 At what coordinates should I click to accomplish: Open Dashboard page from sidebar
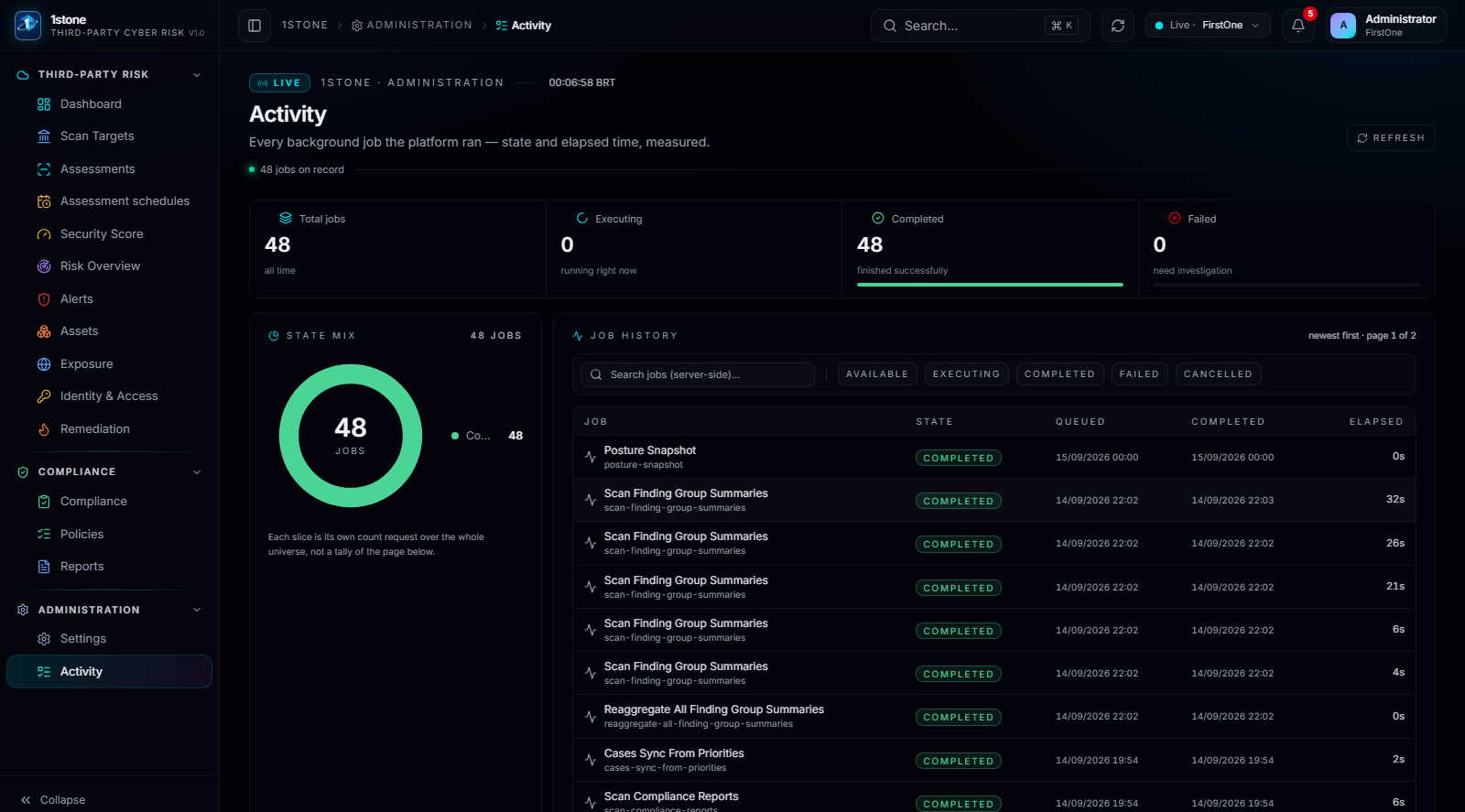109,104
